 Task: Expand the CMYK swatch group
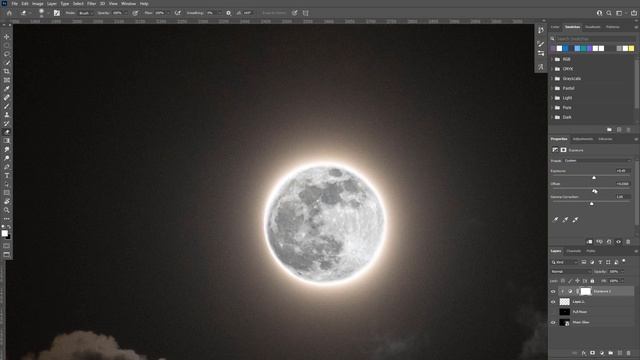coord(552,69)
